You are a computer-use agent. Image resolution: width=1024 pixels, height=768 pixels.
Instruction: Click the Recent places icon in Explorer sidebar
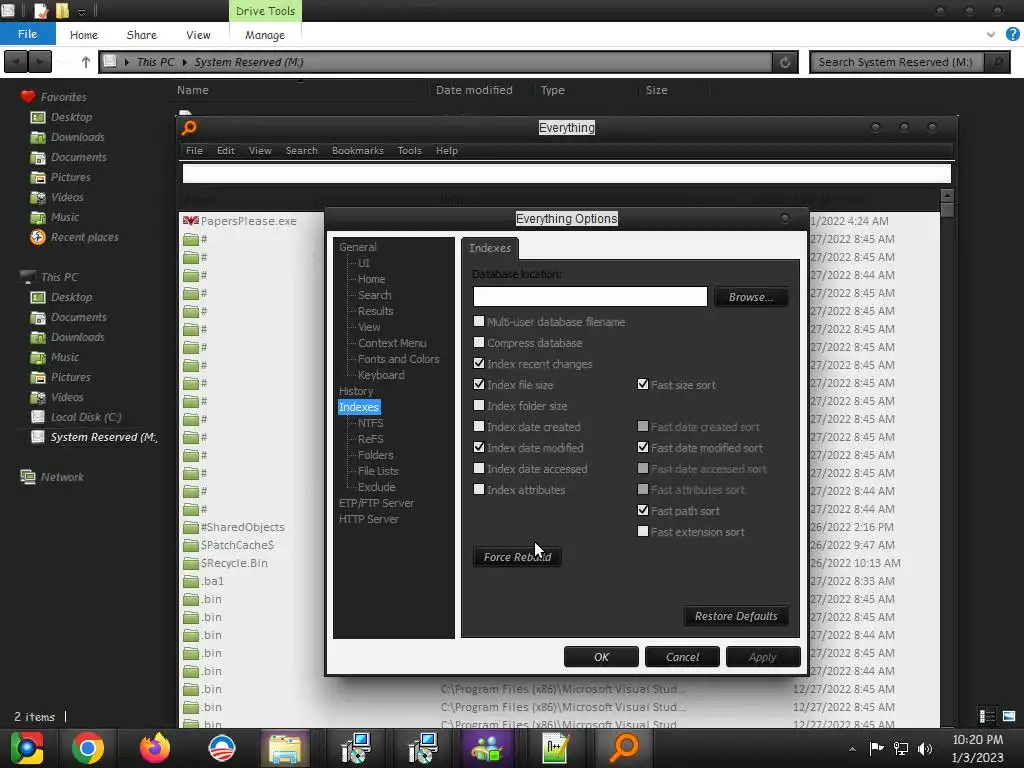point(38,237)
